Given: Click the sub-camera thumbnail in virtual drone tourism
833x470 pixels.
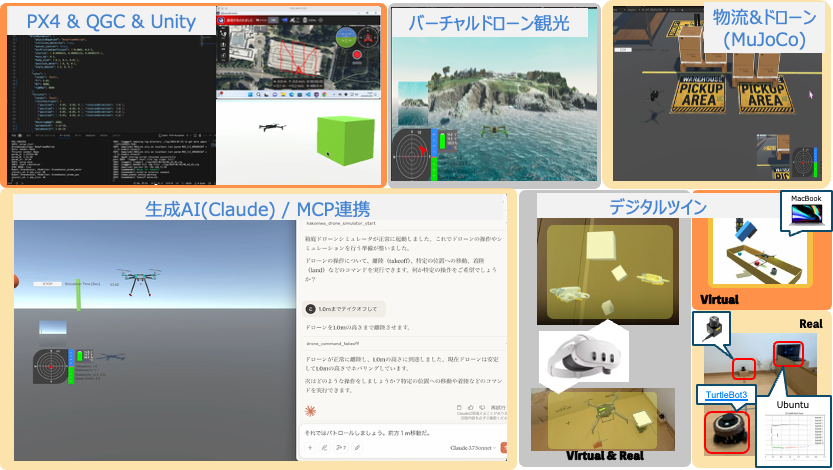Looking at the screenshot, I should 413,103.
